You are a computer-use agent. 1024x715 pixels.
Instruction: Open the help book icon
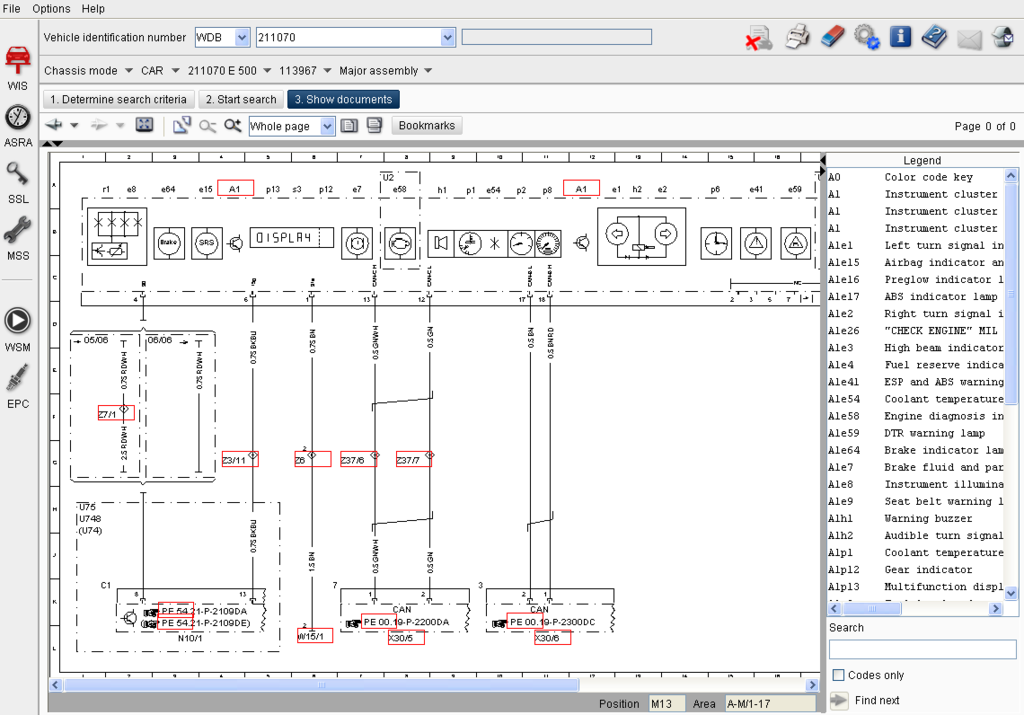(x=935, y=37)
